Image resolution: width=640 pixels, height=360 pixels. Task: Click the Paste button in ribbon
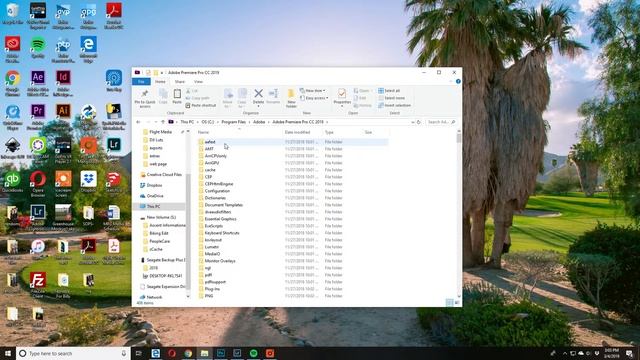pyautogui.click(x=177, y=97)
